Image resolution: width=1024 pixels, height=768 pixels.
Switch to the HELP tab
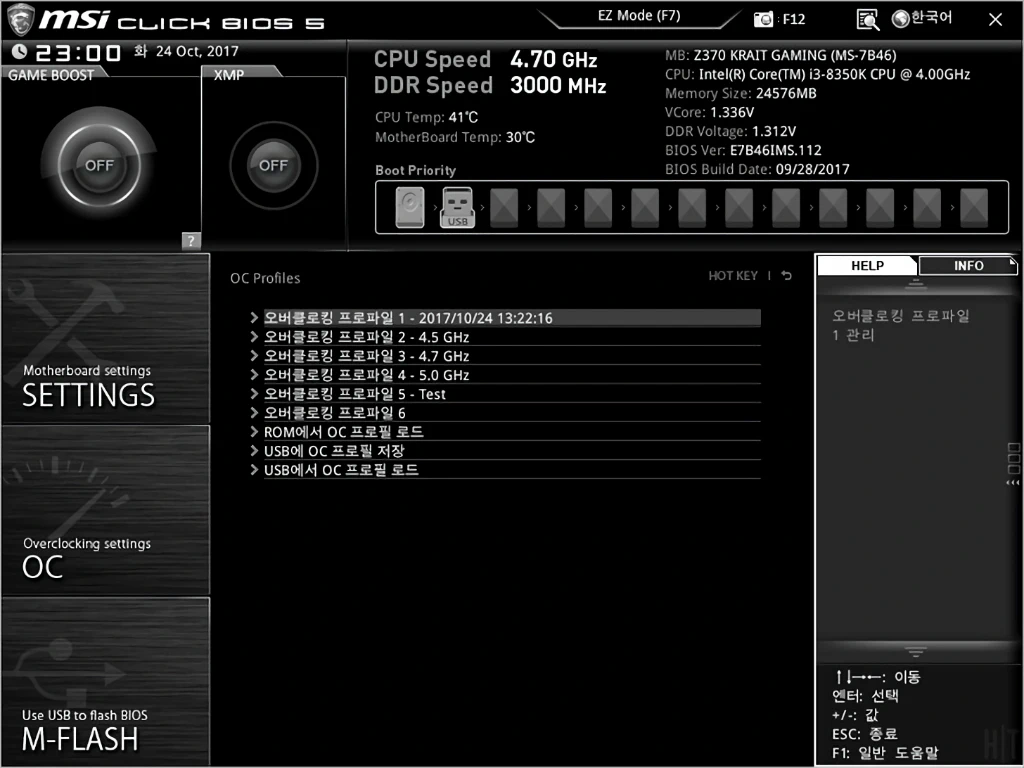click(867, 266)
